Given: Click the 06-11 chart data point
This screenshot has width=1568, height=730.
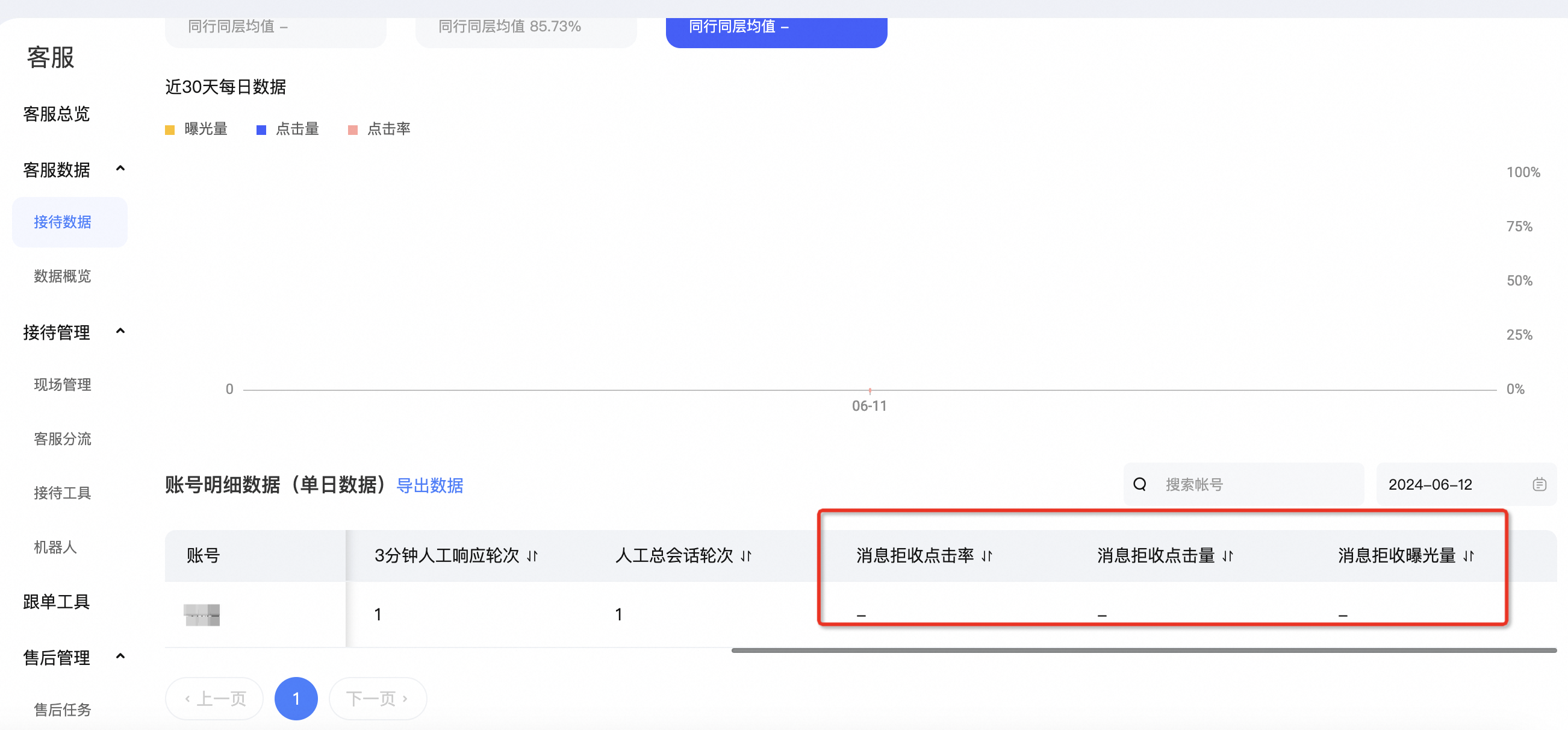Looking at the screenshot, I should pos(870,390).
